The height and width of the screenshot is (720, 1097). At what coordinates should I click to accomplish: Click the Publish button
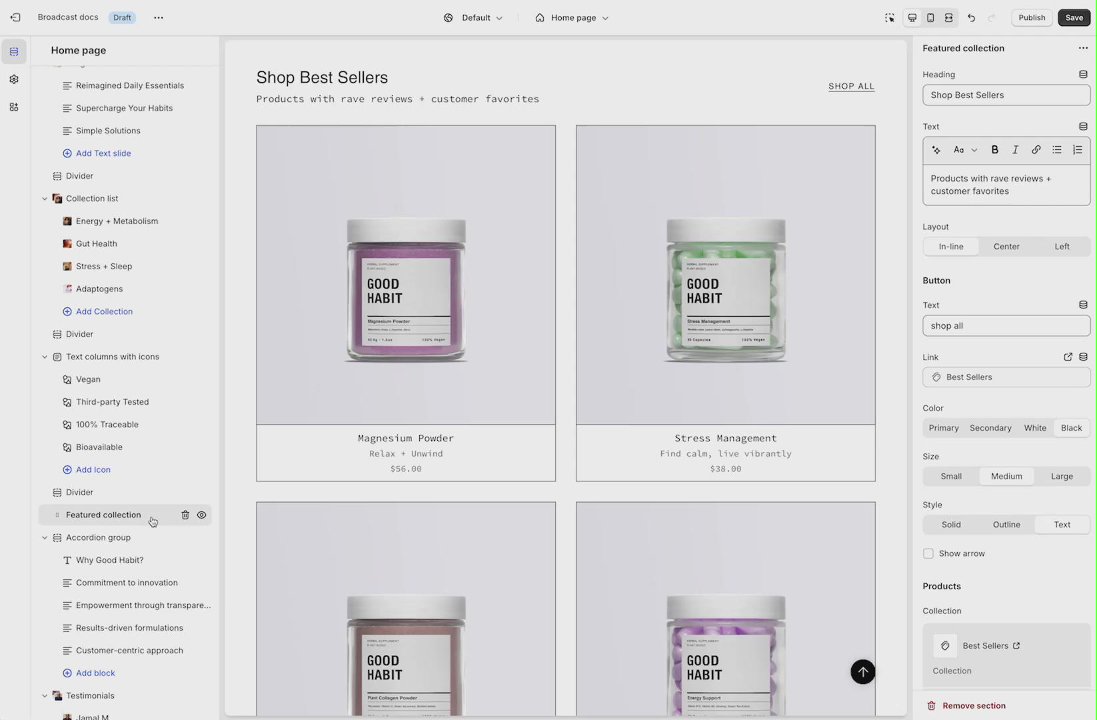click(1031, 18)
